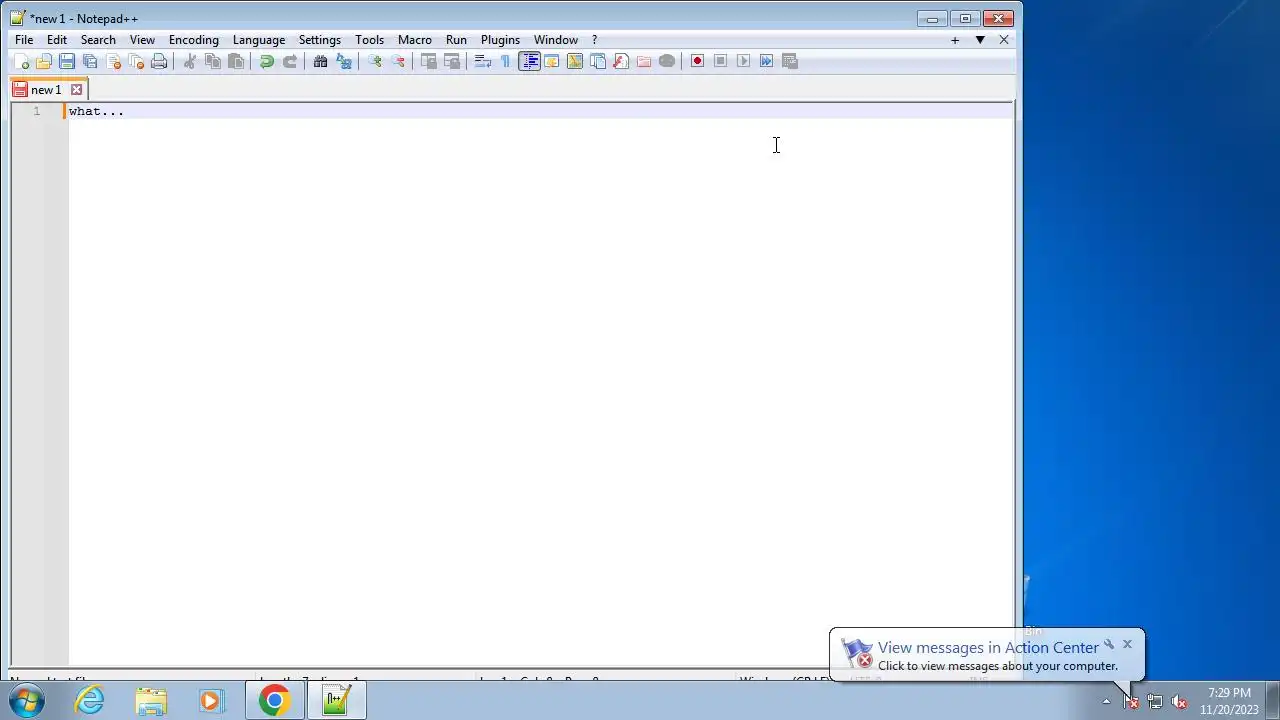The height and width of the screenshot is (720, 1280).
Task: Open the Encoding menu
Action: [194, 40]
